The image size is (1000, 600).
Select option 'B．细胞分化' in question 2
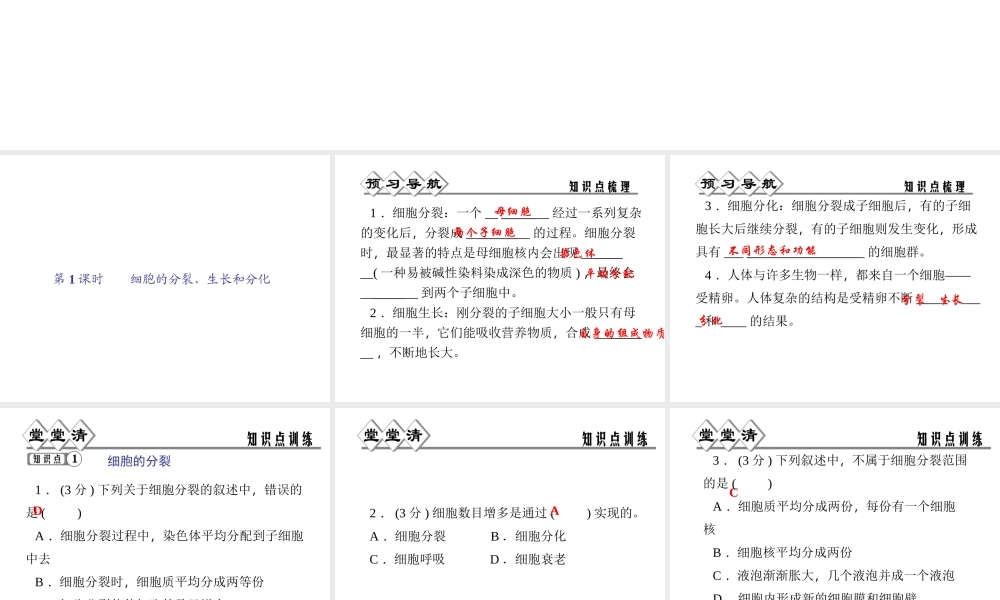pyautogui.click(x=527, y=536)
